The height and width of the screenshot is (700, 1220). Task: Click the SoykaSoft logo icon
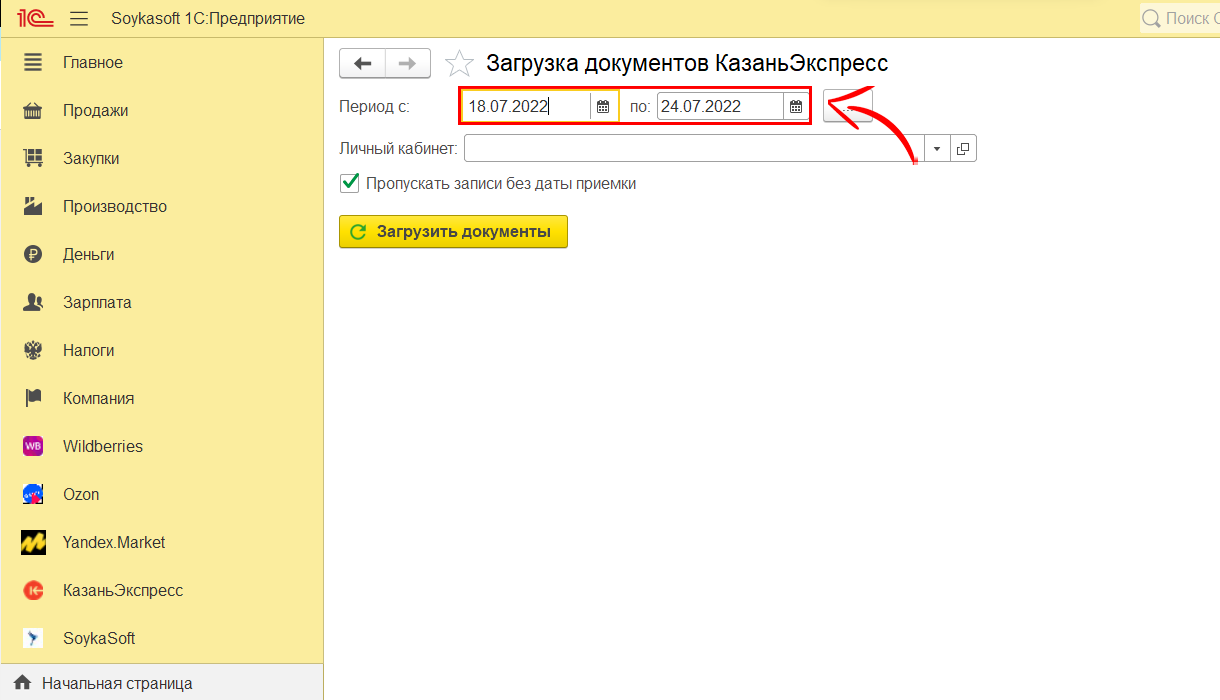pyautogui.click(x=33, y=639)
